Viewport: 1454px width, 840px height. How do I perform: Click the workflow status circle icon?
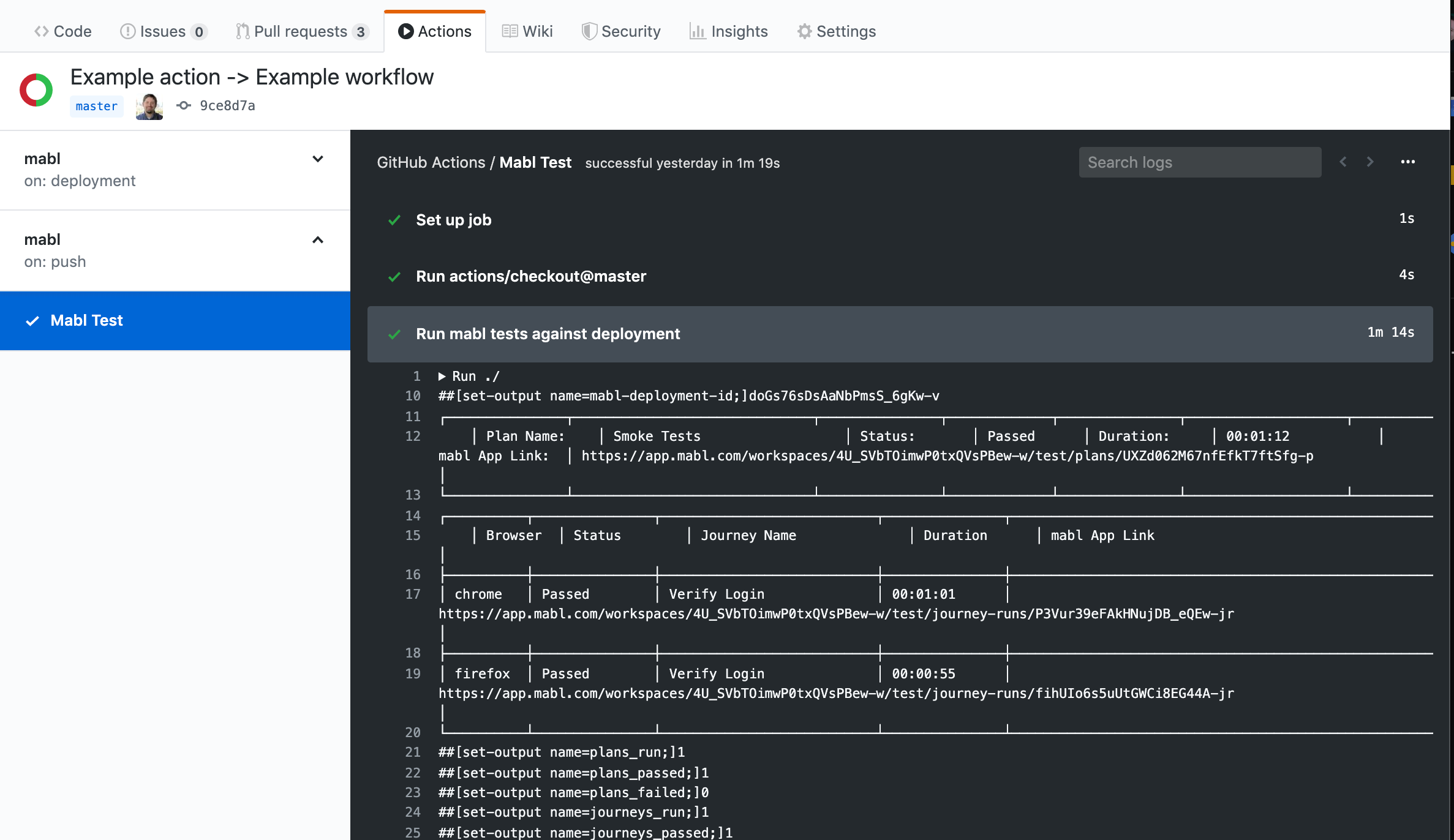pyautogui.click(x=36, y=89)
